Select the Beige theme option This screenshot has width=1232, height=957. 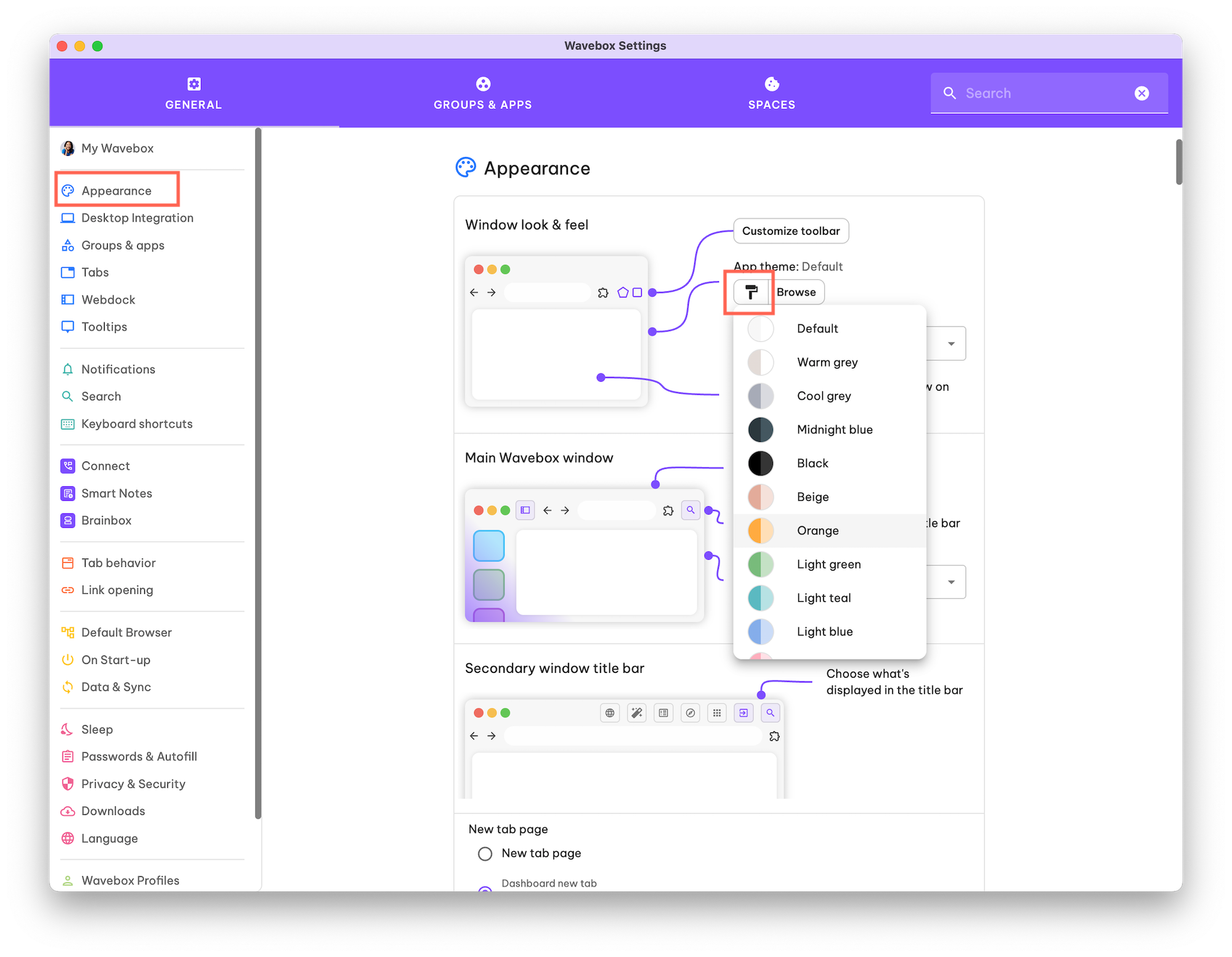pyautogui.click(x=830, y=497)
